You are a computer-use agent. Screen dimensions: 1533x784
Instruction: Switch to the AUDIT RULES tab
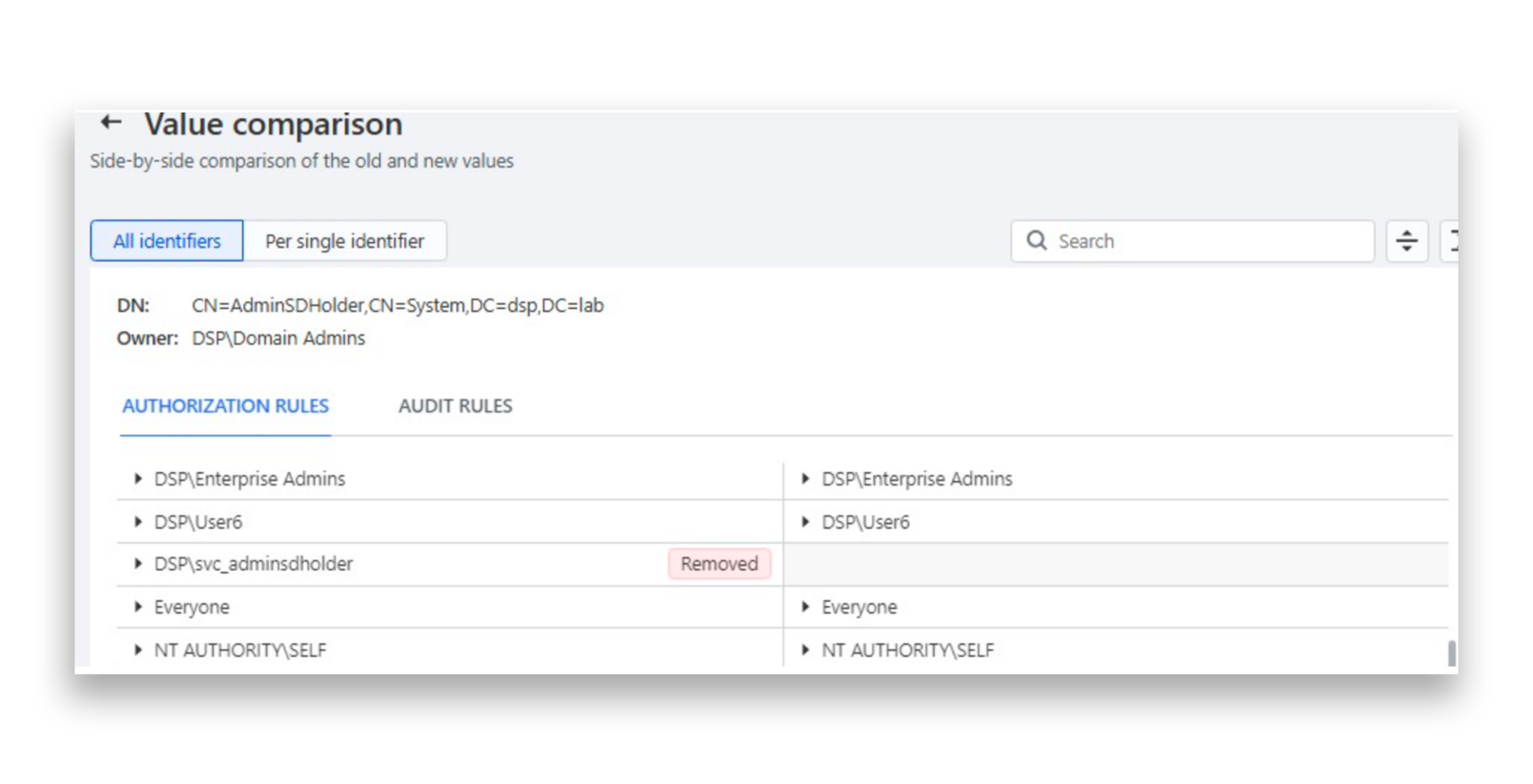tap(455, 406)
